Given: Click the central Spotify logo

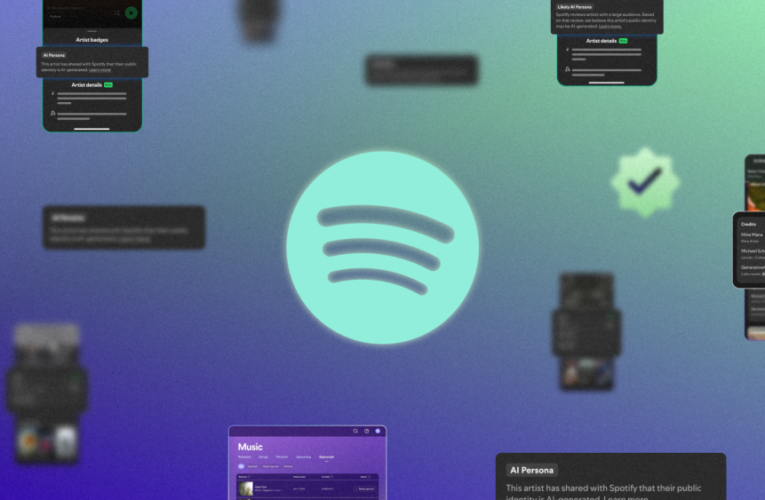Looking at the screenshot, I should 382,247.
